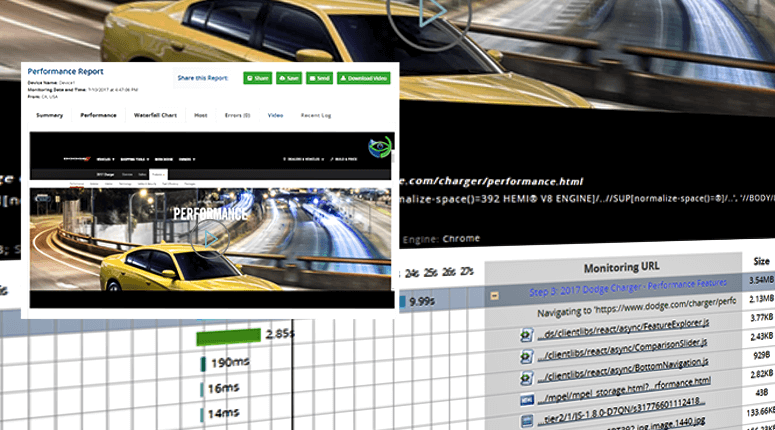Open the Errors (0) tab
This screenshot has width=775, height=430.
tap(237, 115)
